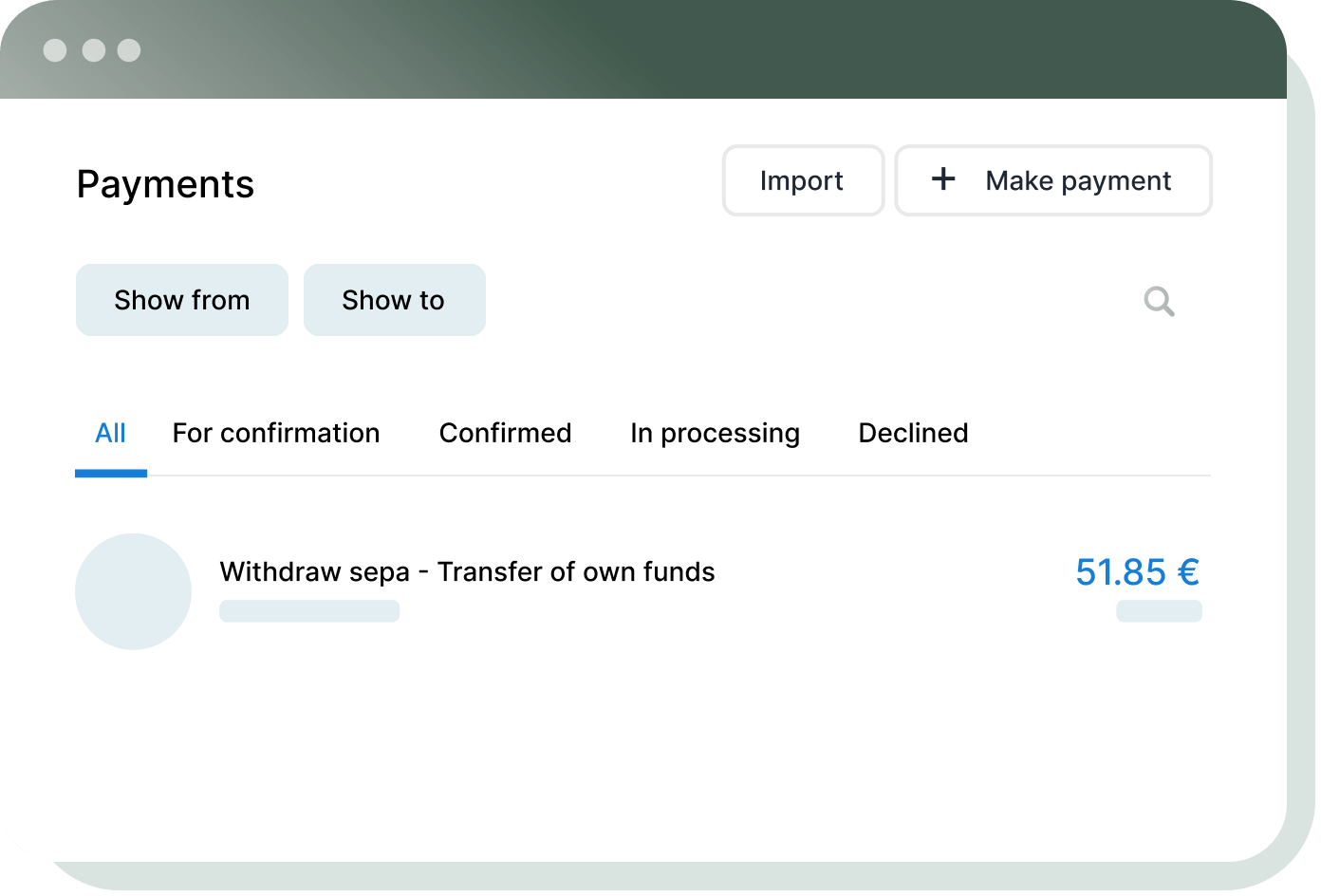Click the Payments page heading
Image resolution: width=1321 pixels, height=896 pixels.
165,184
